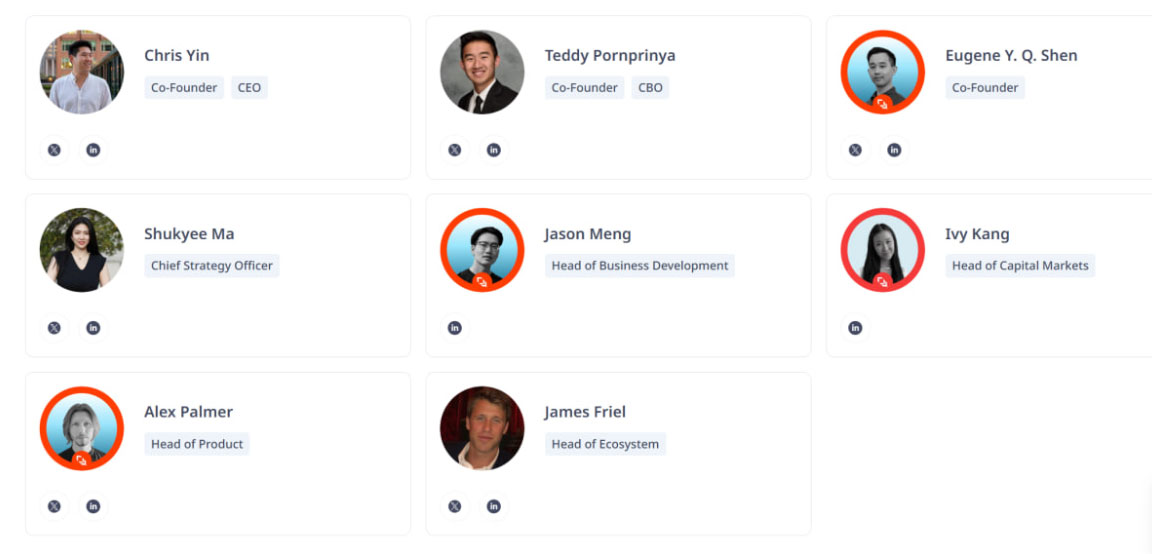The image size is (1152, 554).
Task: Open Teddy Pornprinya's X profile icon
Action: (x=455, y=150)
